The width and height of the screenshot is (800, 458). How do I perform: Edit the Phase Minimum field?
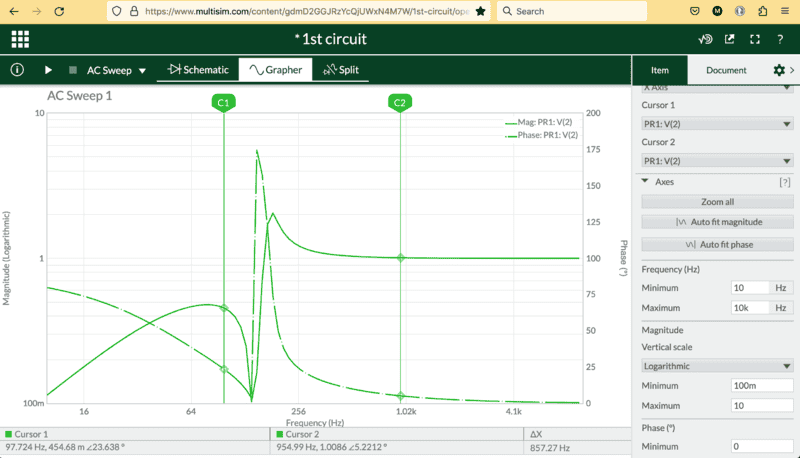point(762,446)
